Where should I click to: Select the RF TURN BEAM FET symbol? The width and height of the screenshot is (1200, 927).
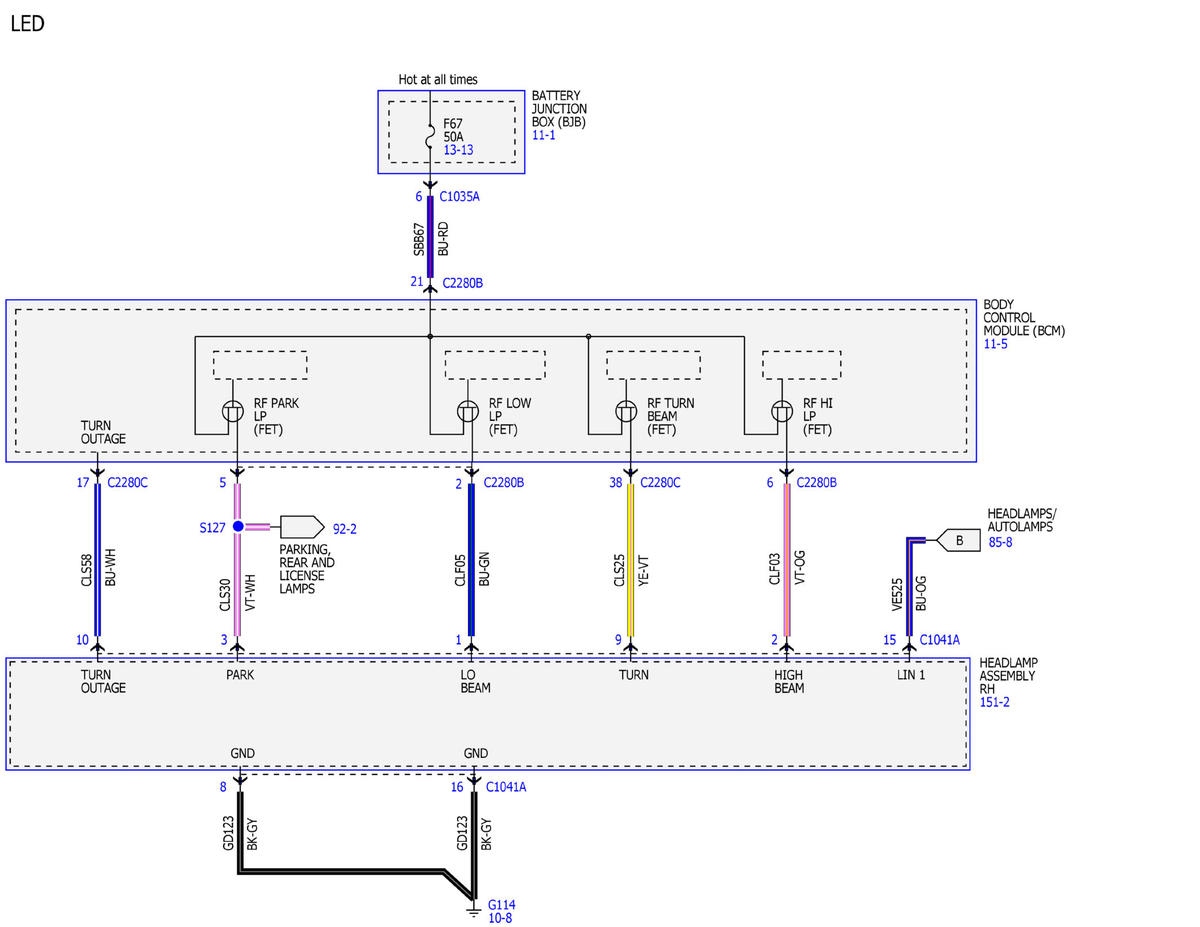626,411
